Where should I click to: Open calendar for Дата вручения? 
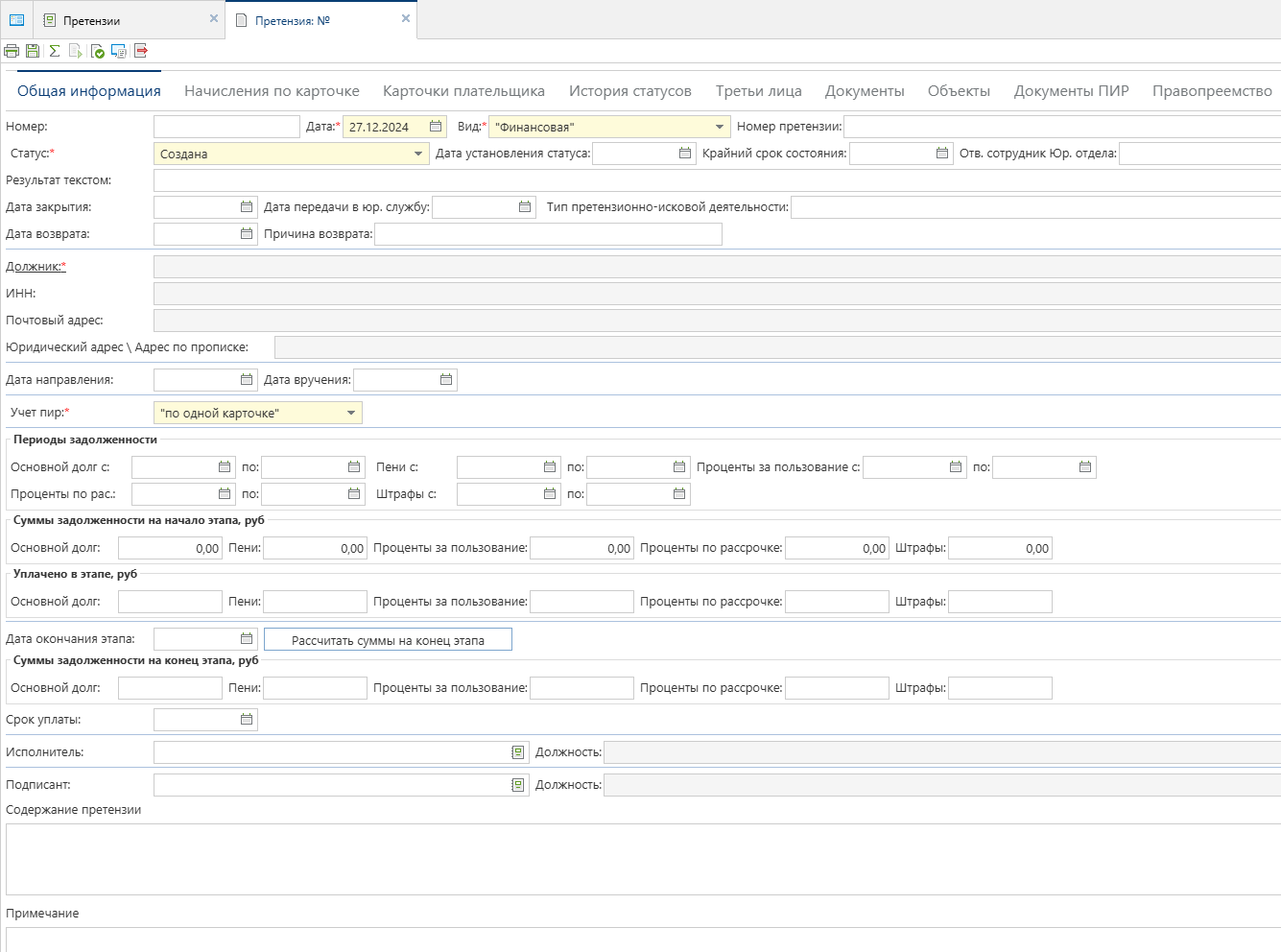446,380
